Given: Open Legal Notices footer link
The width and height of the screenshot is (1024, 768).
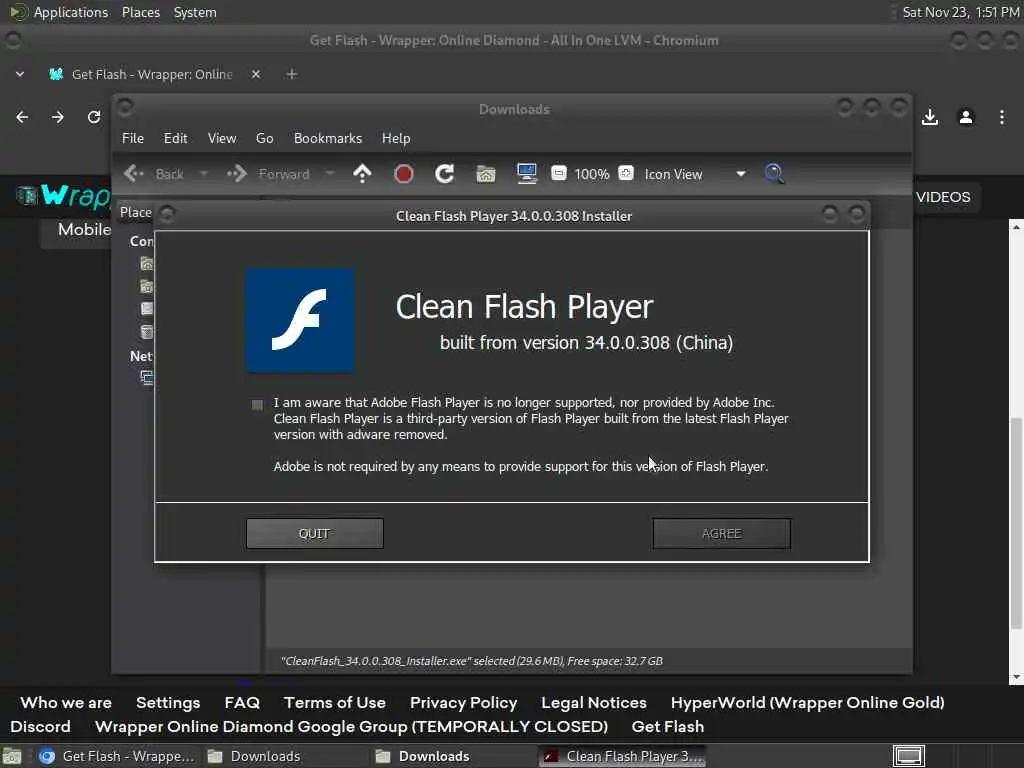Looking at the screenshot, I should pos(594,703).
